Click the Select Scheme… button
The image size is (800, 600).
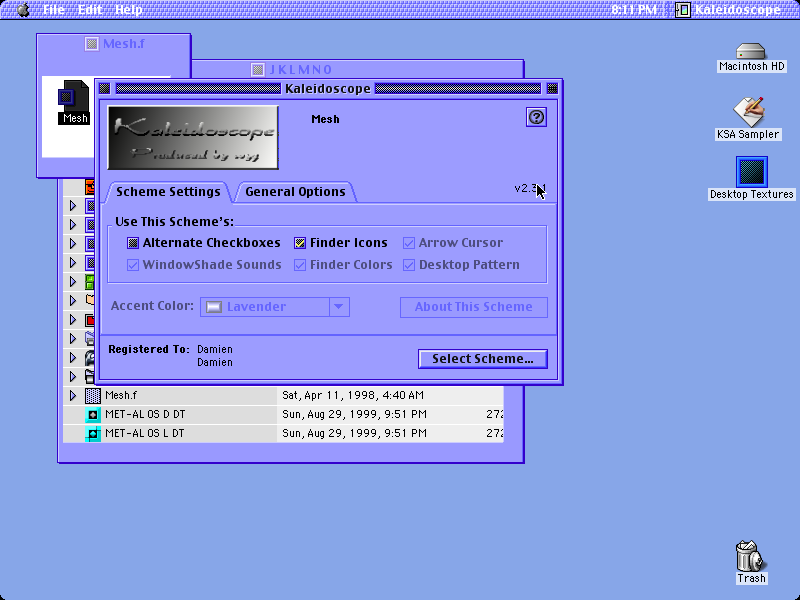click(483, 359)
